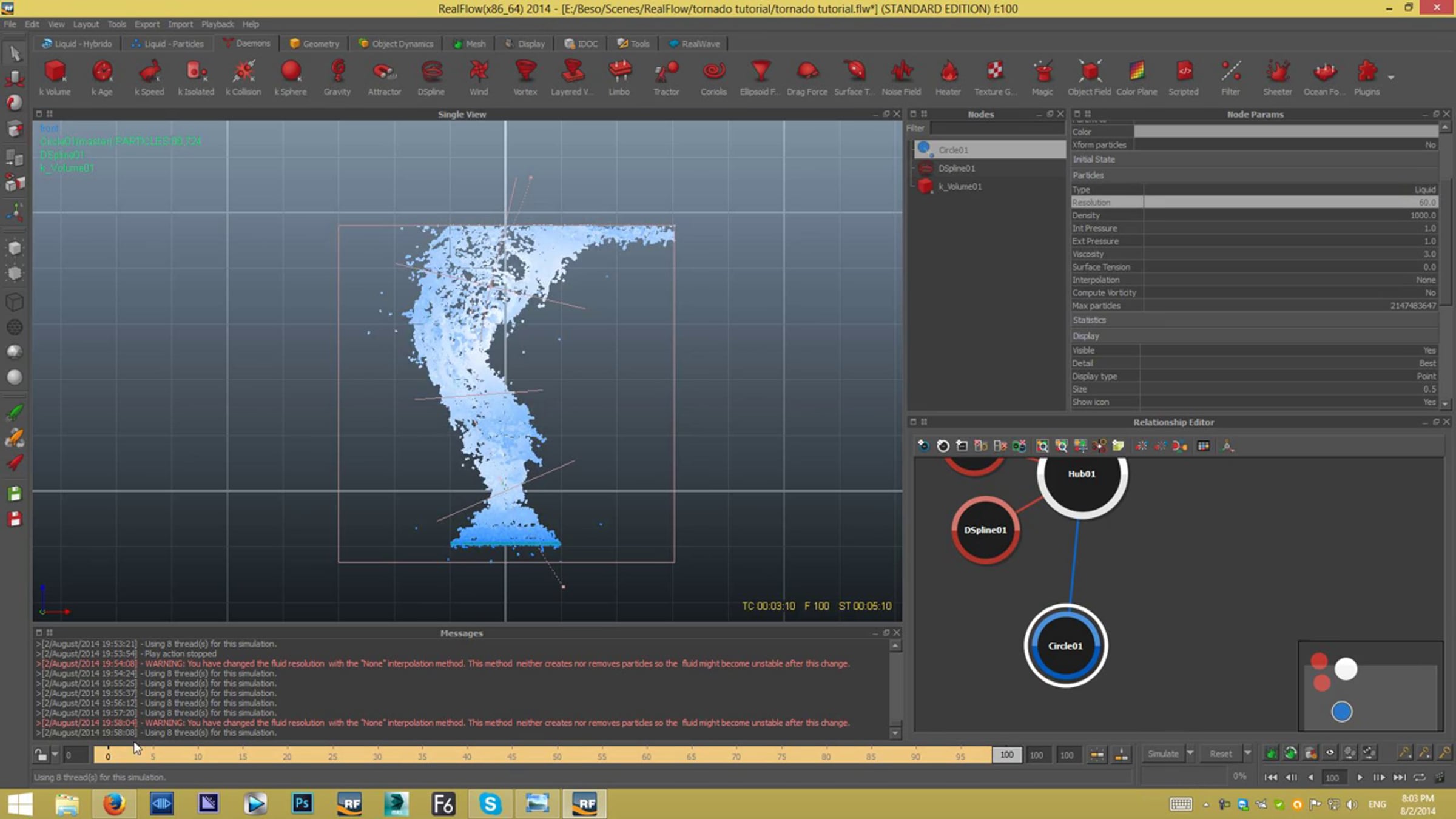Open Firefox from the taskbar
The width and height of the screenshot is (1456, 819).
click(114, 804)
